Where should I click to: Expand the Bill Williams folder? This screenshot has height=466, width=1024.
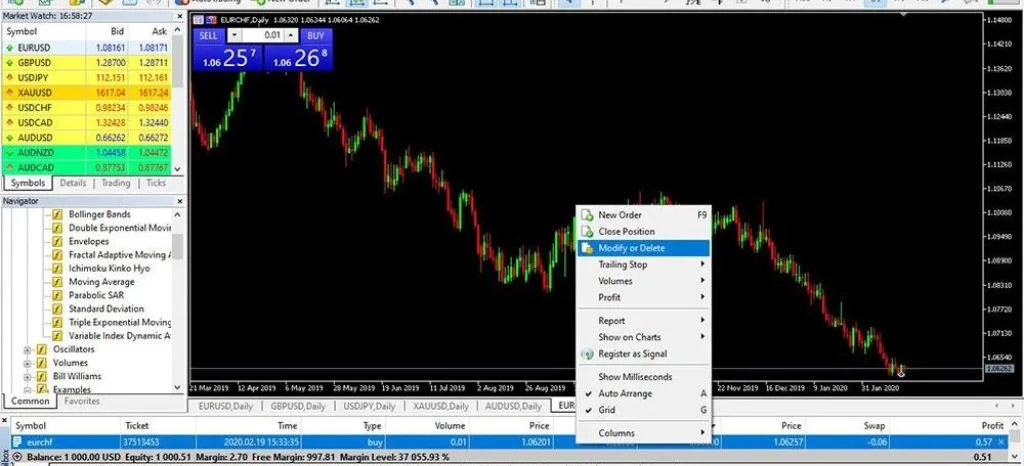coord(27,377)
